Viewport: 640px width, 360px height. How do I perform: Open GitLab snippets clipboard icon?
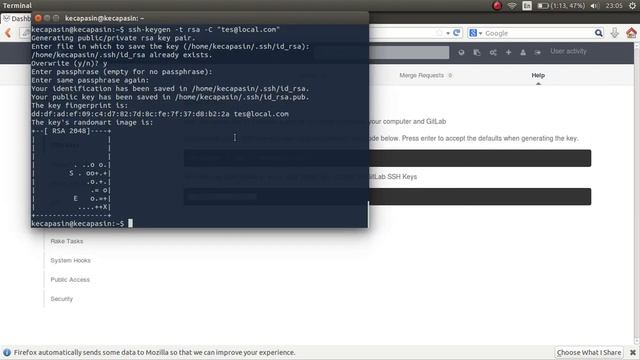pyautogui.click(x=477, y=52)
